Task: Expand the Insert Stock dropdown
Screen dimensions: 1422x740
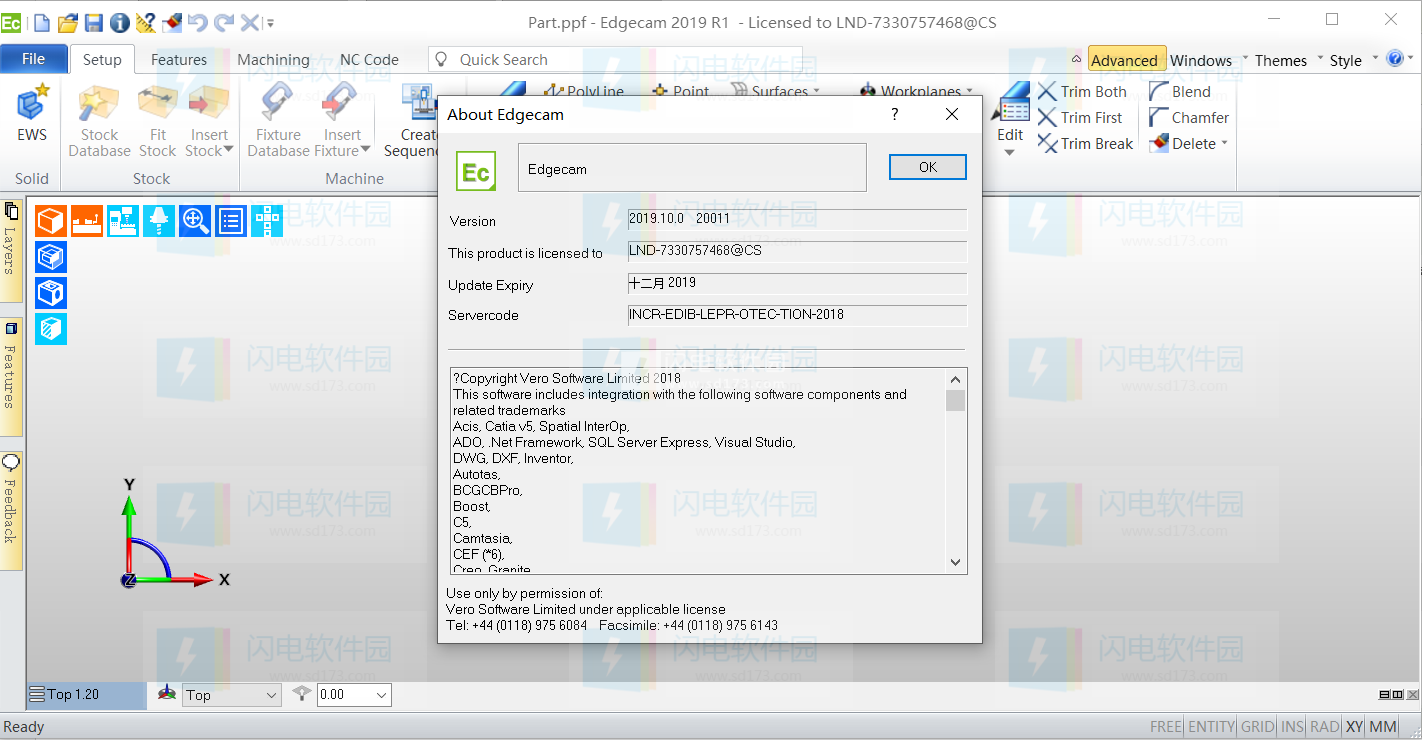Action: (x=227, y=151)
